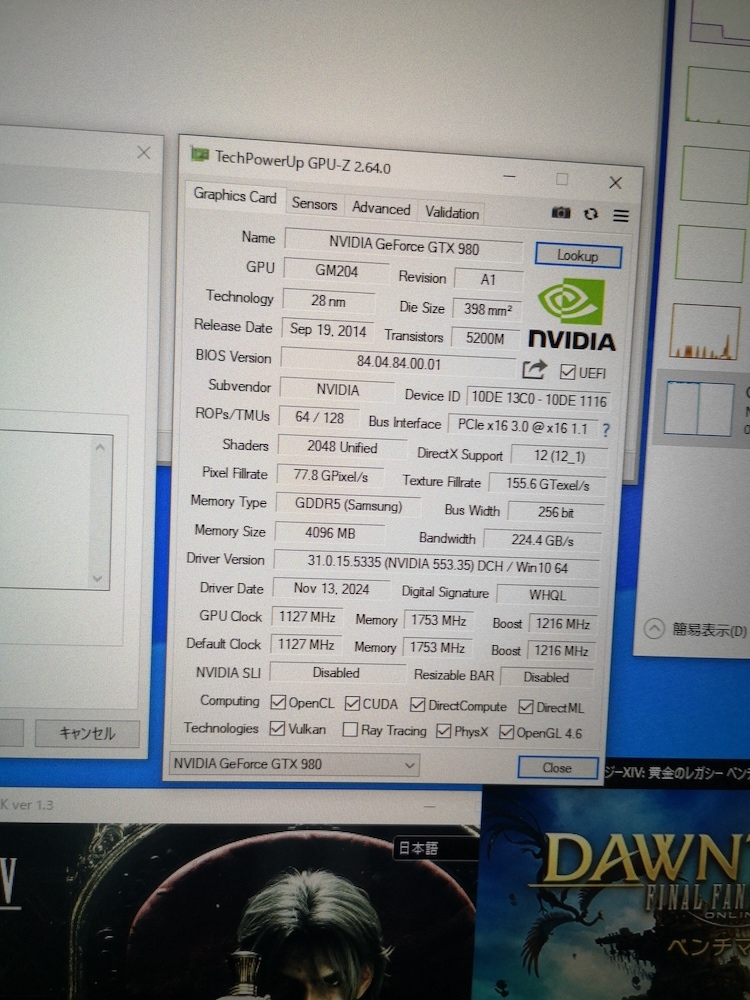This screenshot has width=750, height=1000.
Task: Switch to the Advanced tab
Action: click(x=381, y=208)
